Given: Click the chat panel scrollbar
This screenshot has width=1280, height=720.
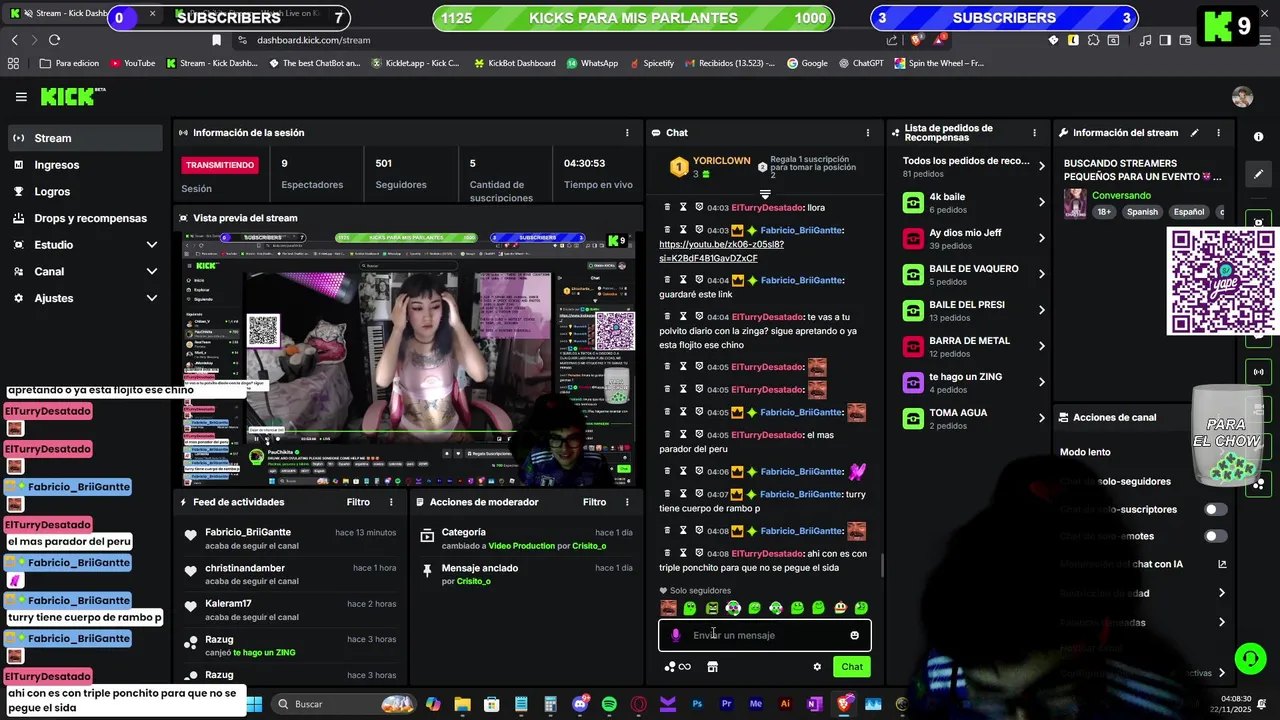Looking at the screenshot, I should click(881, 565).
